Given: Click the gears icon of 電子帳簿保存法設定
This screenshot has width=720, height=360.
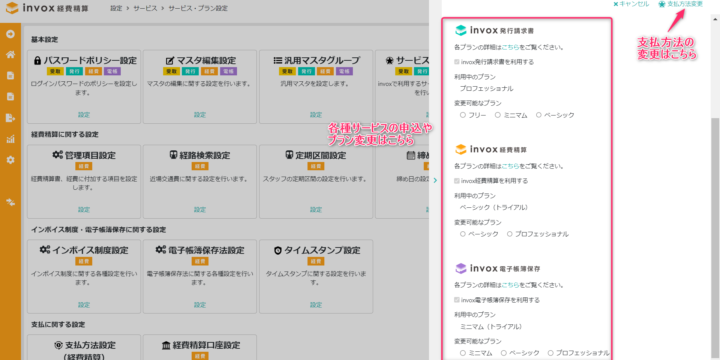Looking at the screenshot, I should (x=161, y=250).
